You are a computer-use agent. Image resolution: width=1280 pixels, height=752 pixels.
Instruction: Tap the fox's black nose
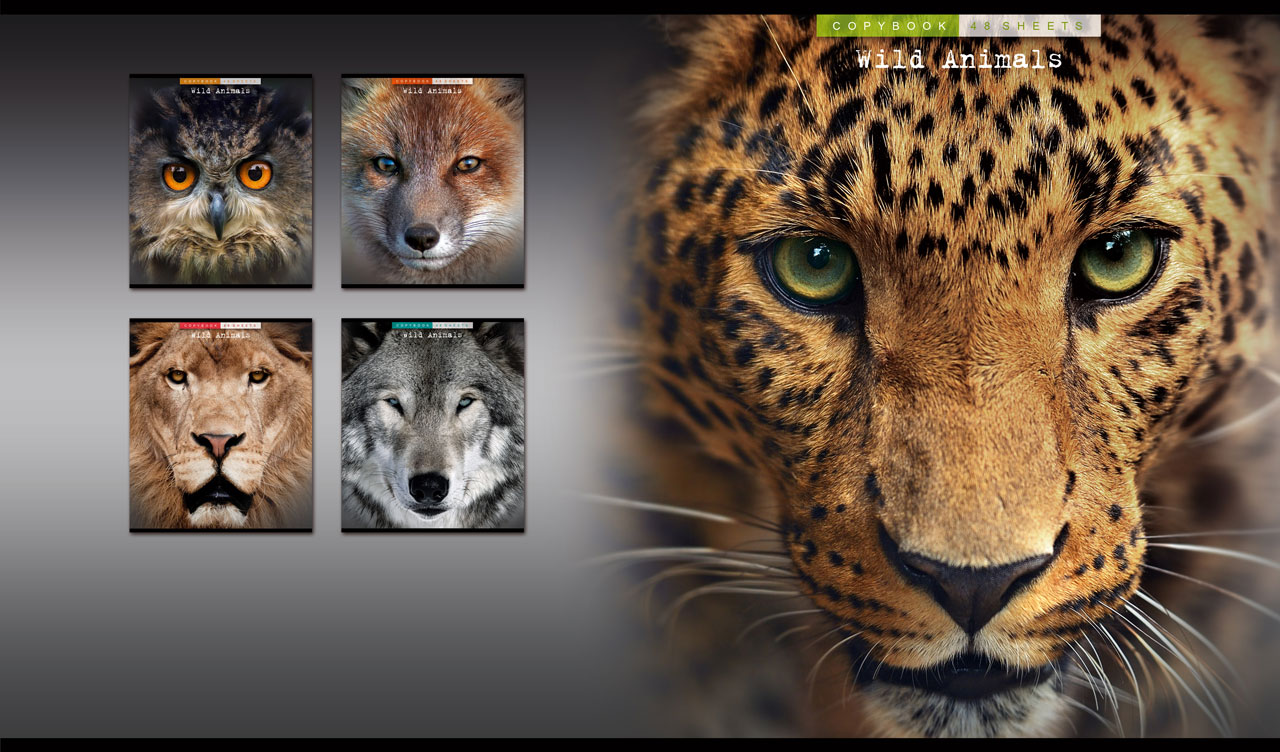pyautogui.click(x=422, y=237)
